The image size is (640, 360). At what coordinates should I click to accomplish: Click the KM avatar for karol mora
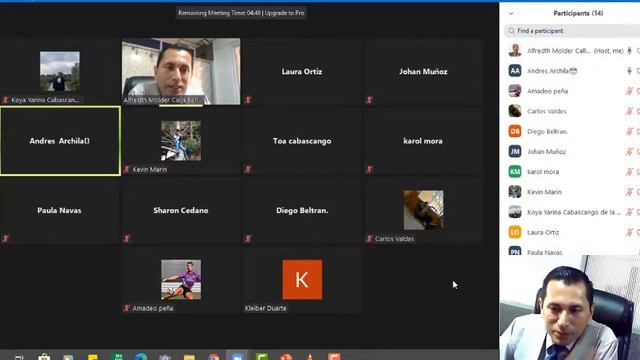point(515,171)
